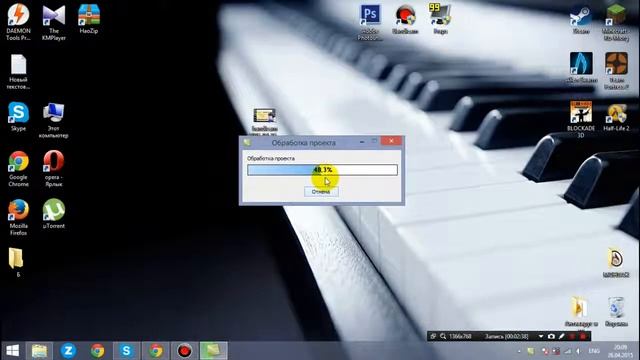This screenshot has width=640, height=360.
Task: Click the Обработка проекта progress bar
Action: click(322, 170)
